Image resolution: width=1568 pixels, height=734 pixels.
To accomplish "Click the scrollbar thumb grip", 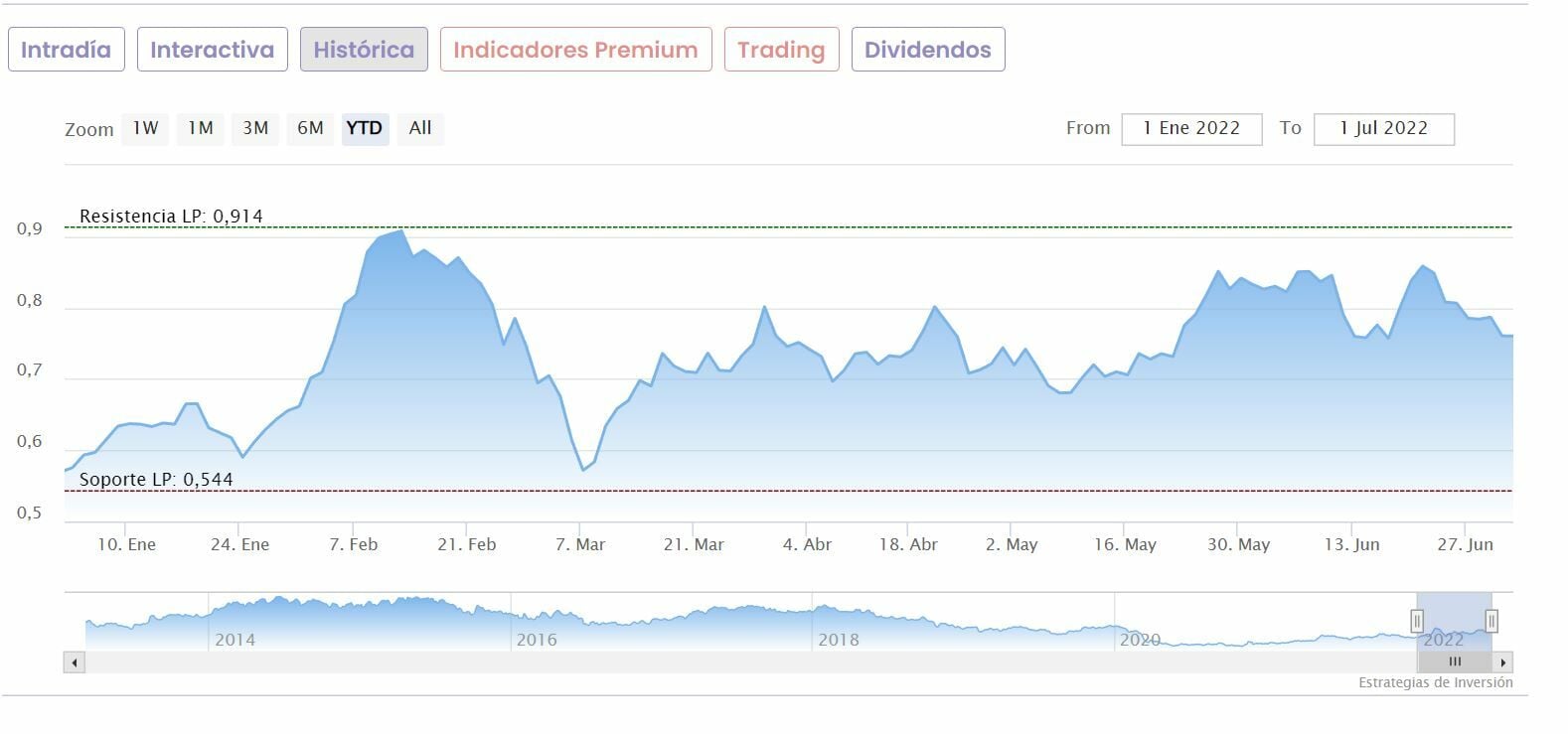I will (x=1455, y=661).
